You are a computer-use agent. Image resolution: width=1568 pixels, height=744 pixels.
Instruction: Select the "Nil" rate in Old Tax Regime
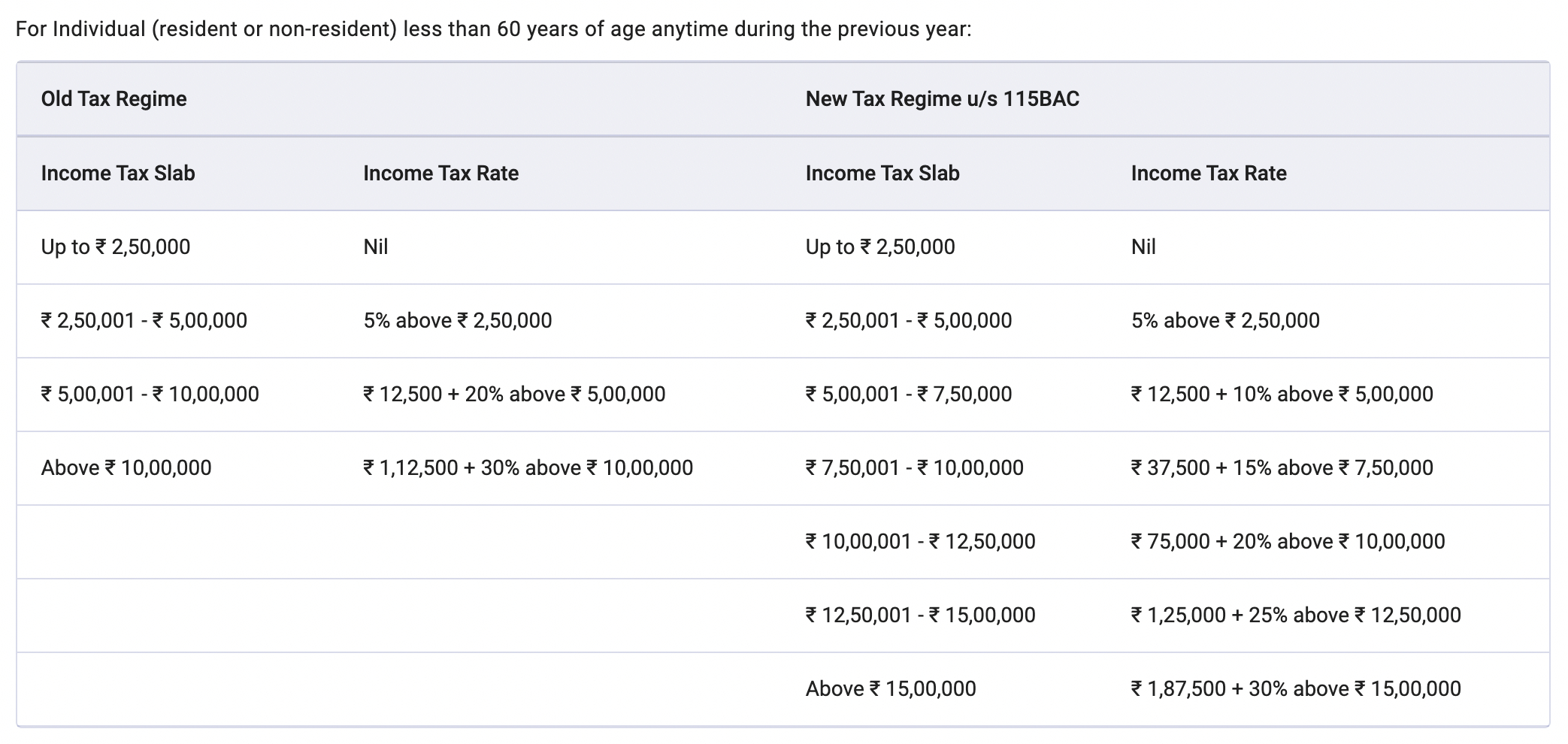coord(376,247)
